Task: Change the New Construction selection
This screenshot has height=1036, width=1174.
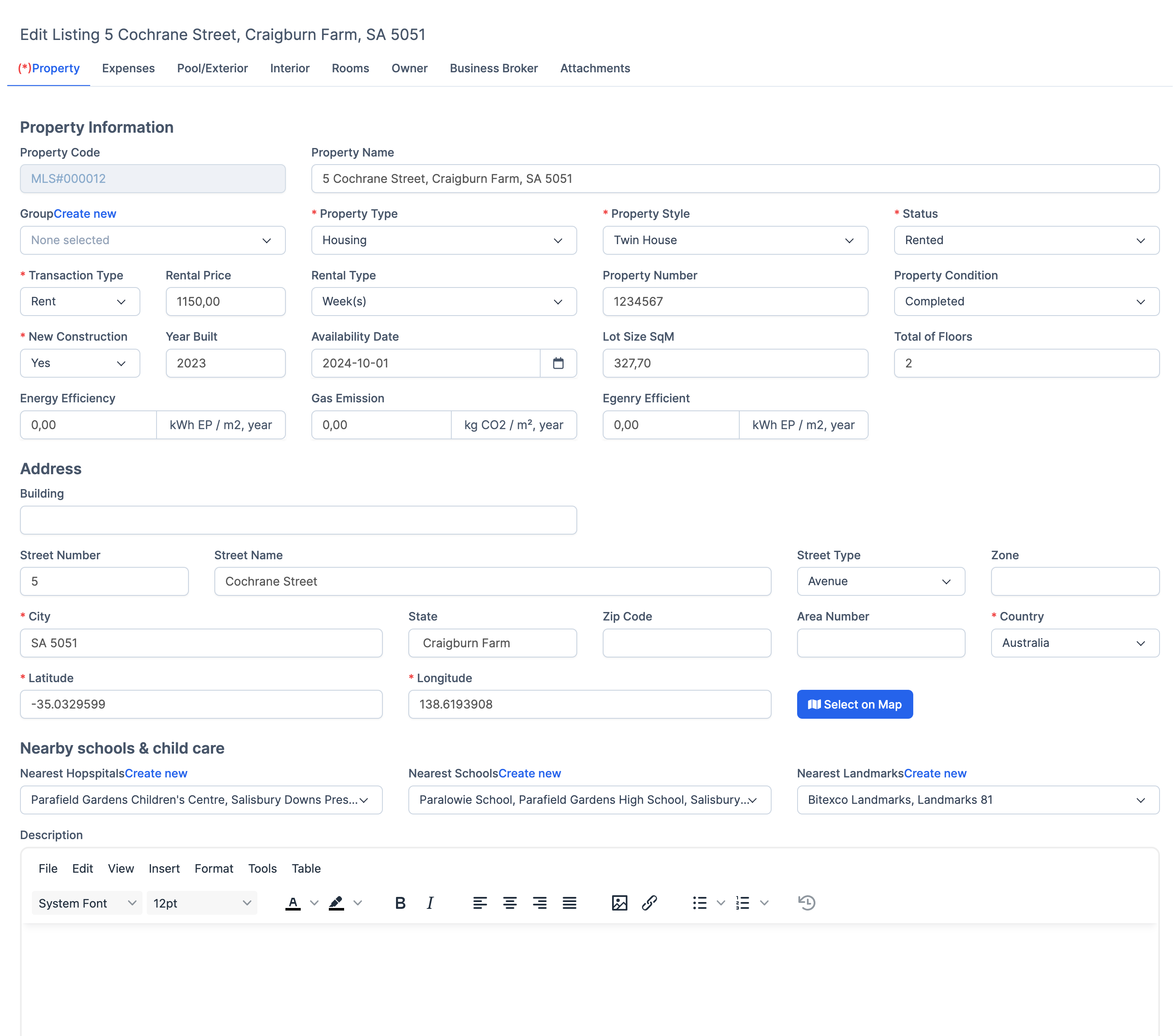Action: (x=80, y=363)
